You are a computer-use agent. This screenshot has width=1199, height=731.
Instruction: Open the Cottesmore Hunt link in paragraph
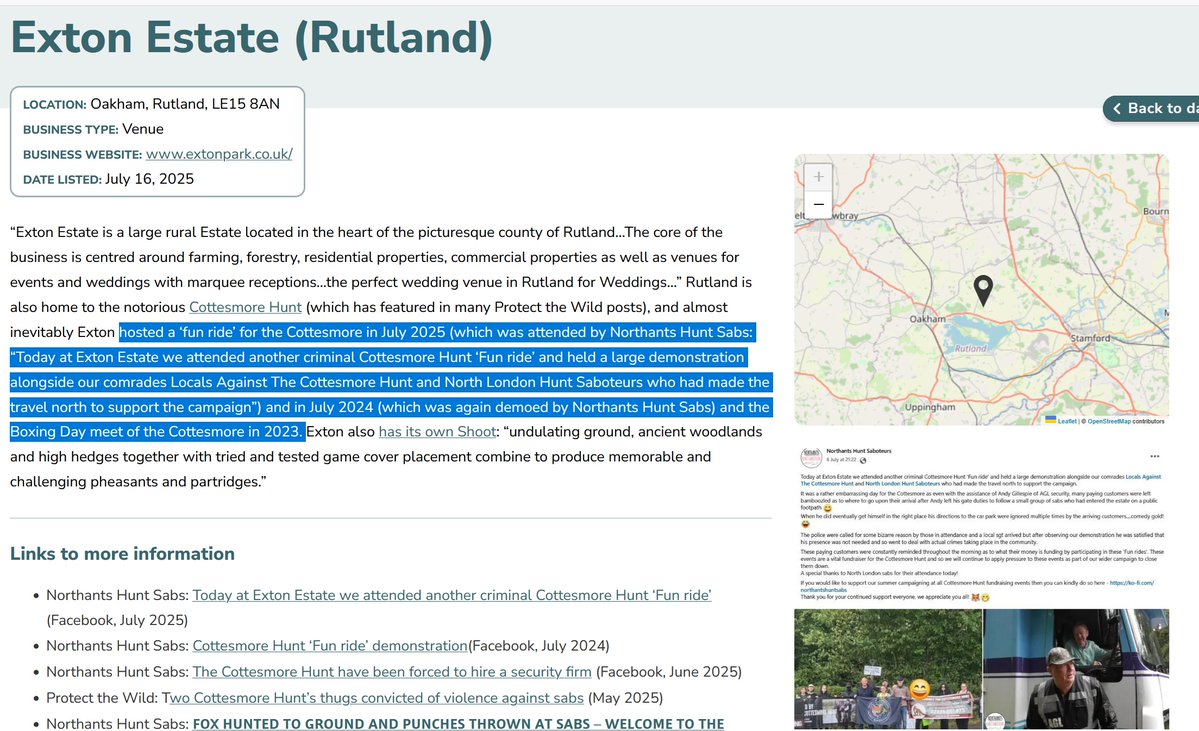[x=245, y=307]
